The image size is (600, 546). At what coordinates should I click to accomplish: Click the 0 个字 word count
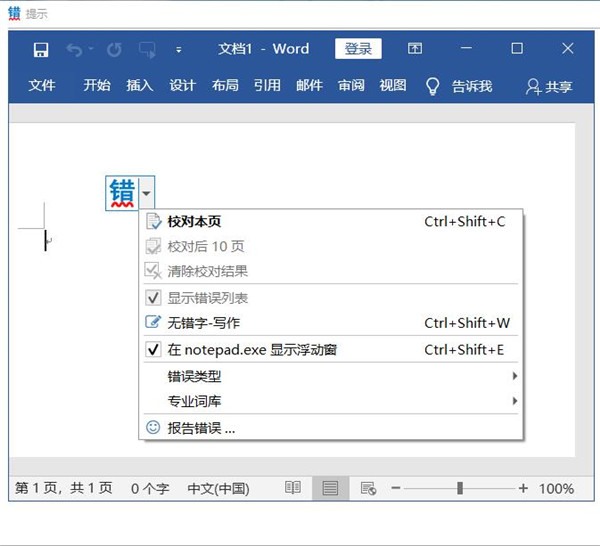click(x=150, y=489)
